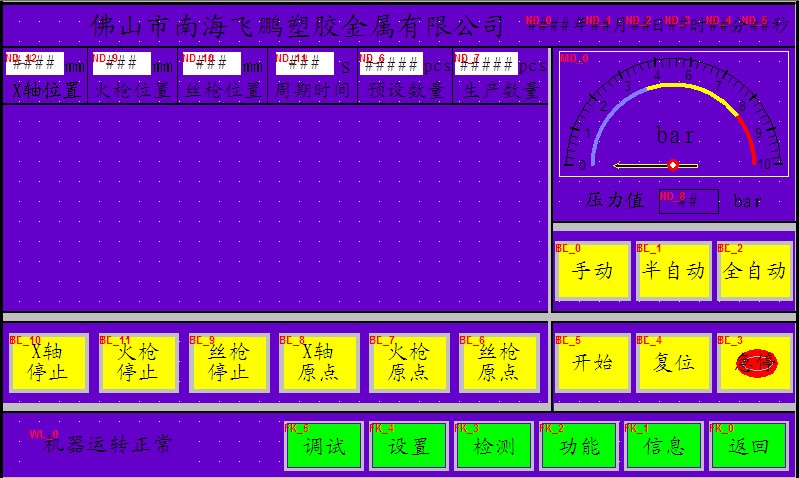Click the 返回 return button
The width and height of the screenshot is (799, 478).
pos(746,446)
